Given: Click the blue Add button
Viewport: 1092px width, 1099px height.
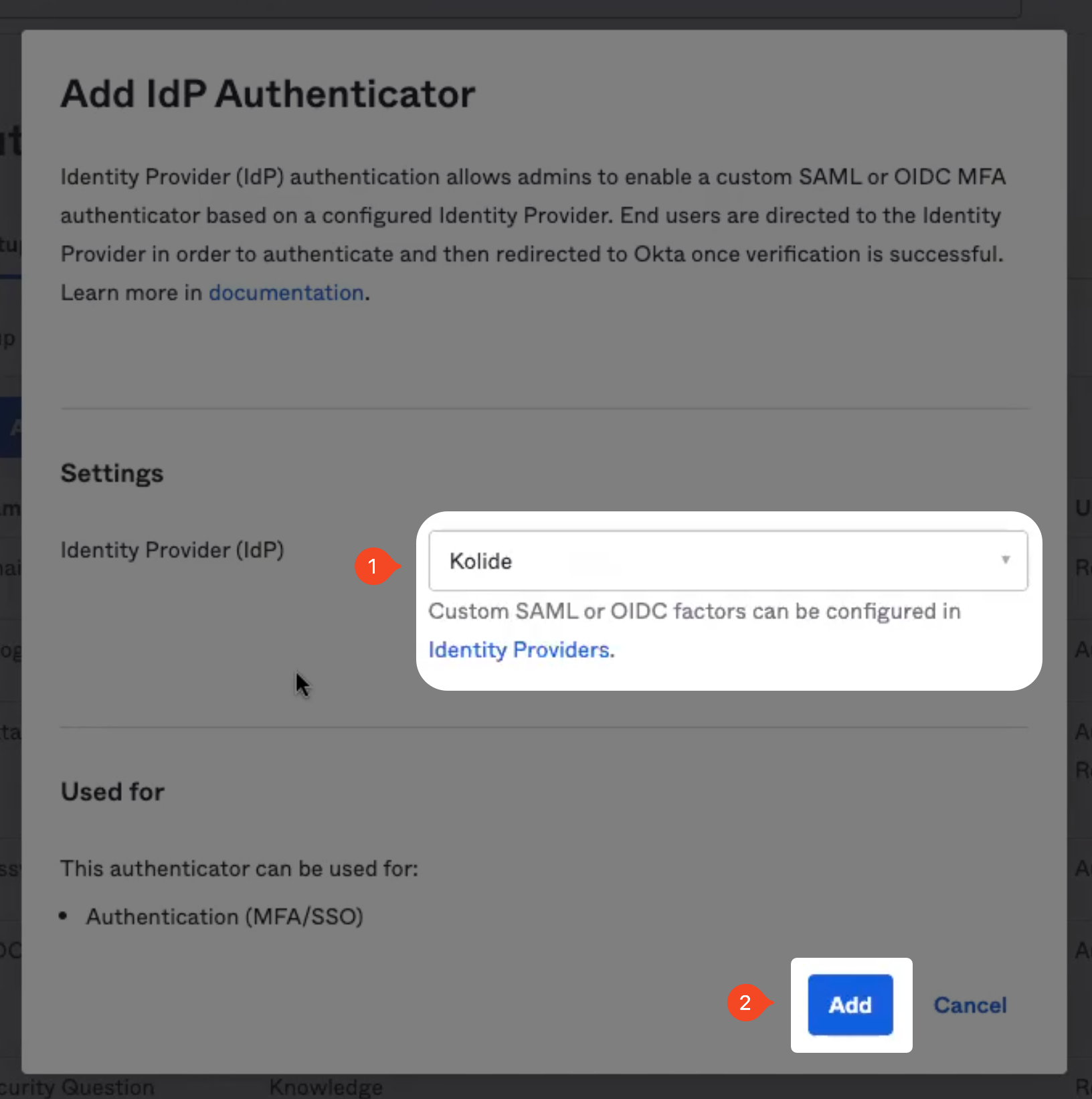Looking at the screenshot, I should click(x=850, y=1005).
